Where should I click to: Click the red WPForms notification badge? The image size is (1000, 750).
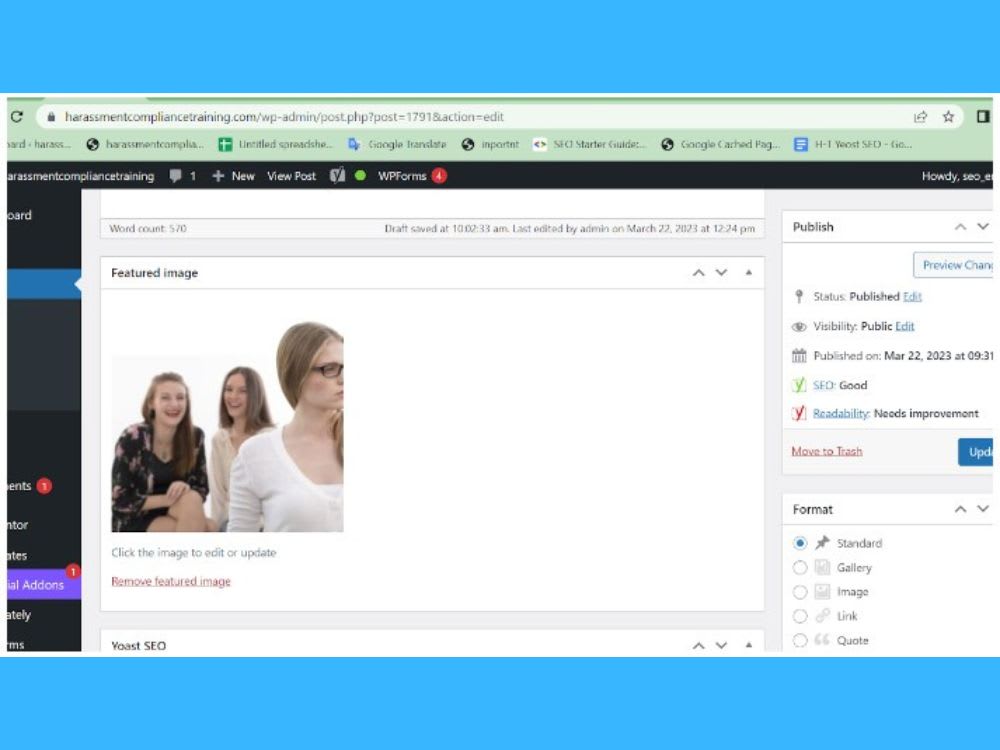click(439, 175)
